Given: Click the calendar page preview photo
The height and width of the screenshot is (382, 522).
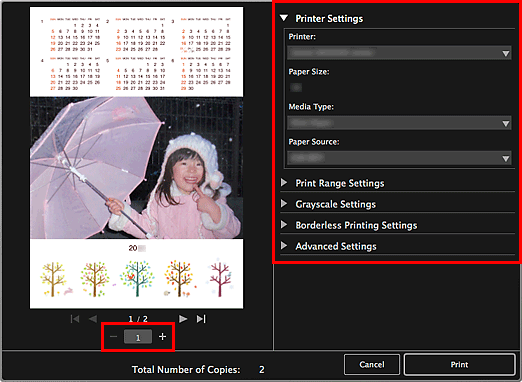Looking at the screenshot, I should tap(137, 168).
